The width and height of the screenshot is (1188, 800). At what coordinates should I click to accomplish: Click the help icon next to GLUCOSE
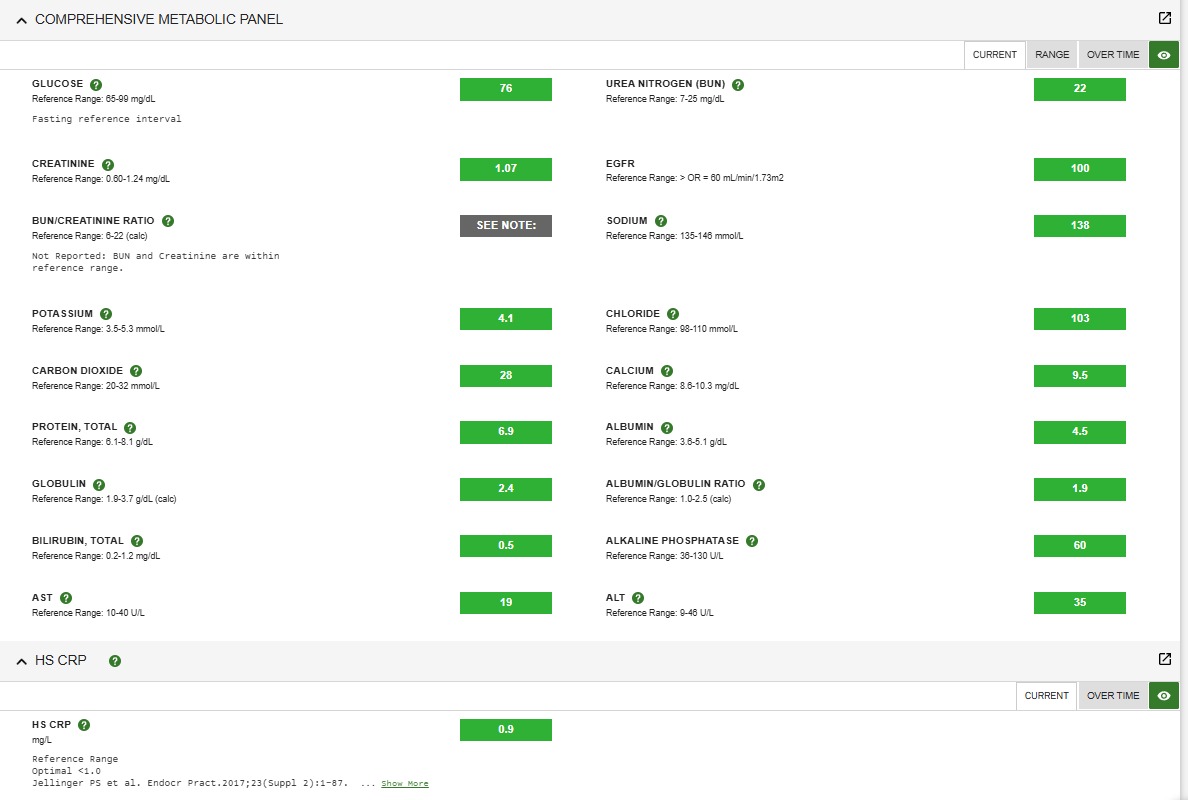click(x=96, y=85)
